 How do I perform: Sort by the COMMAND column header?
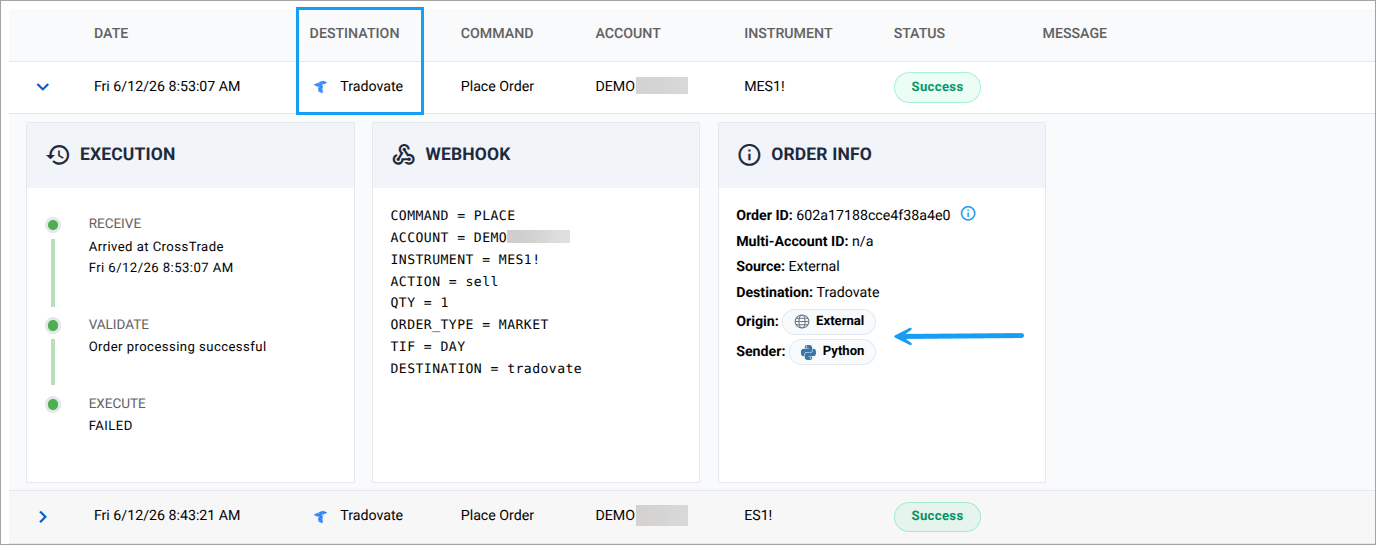click(497, 33)
